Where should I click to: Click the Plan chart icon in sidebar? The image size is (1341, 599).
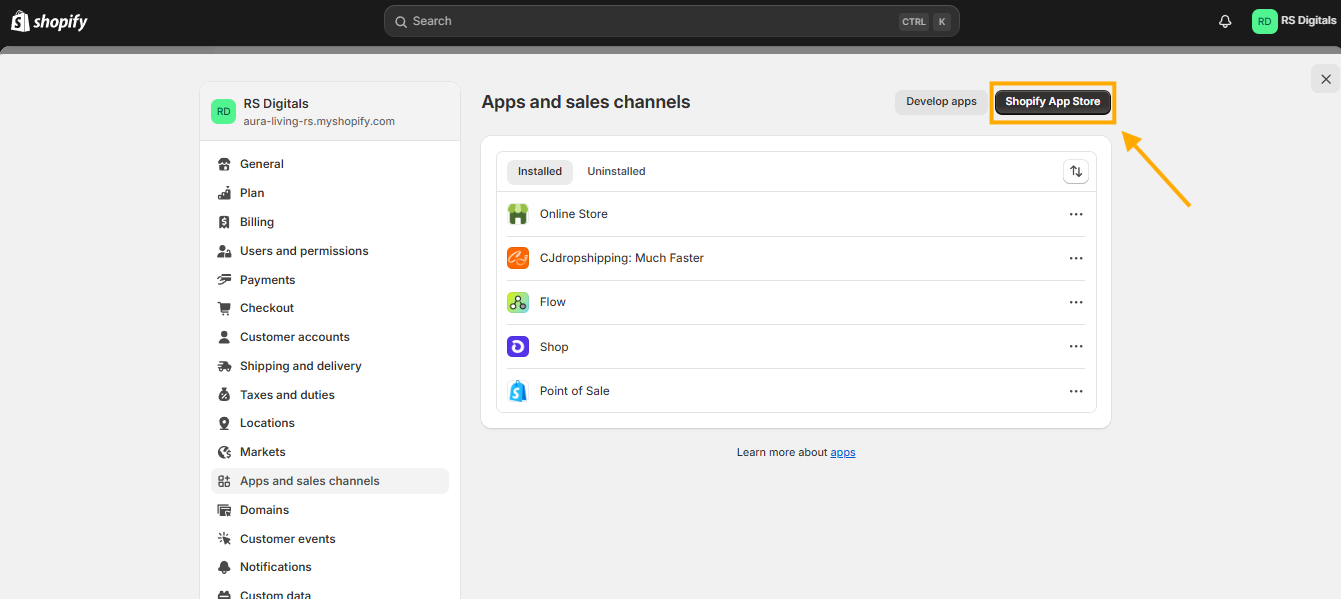pyautogui.click(x=224, y=193)
